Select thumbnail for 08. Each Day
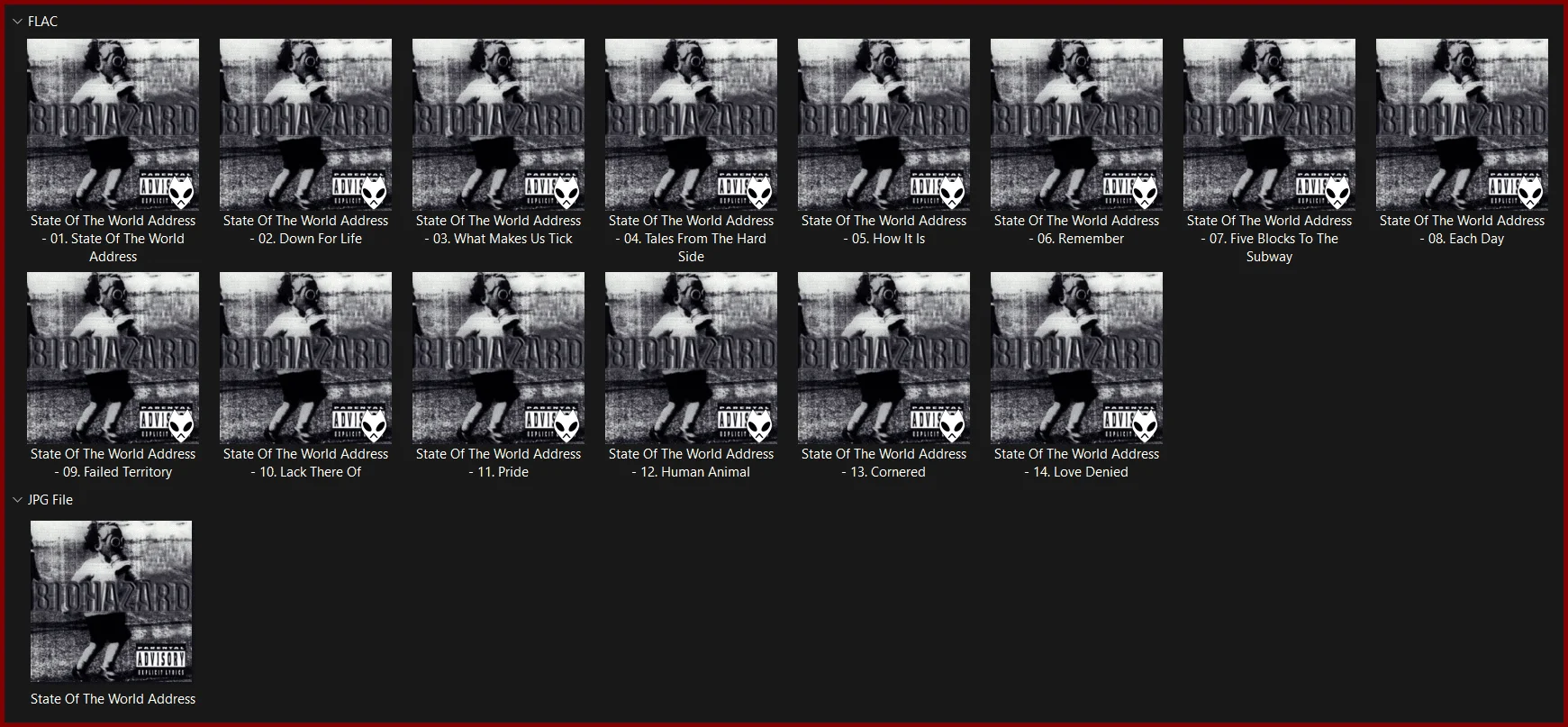The width and height of the screenshot is (1568, 727). click(1462, 124)
